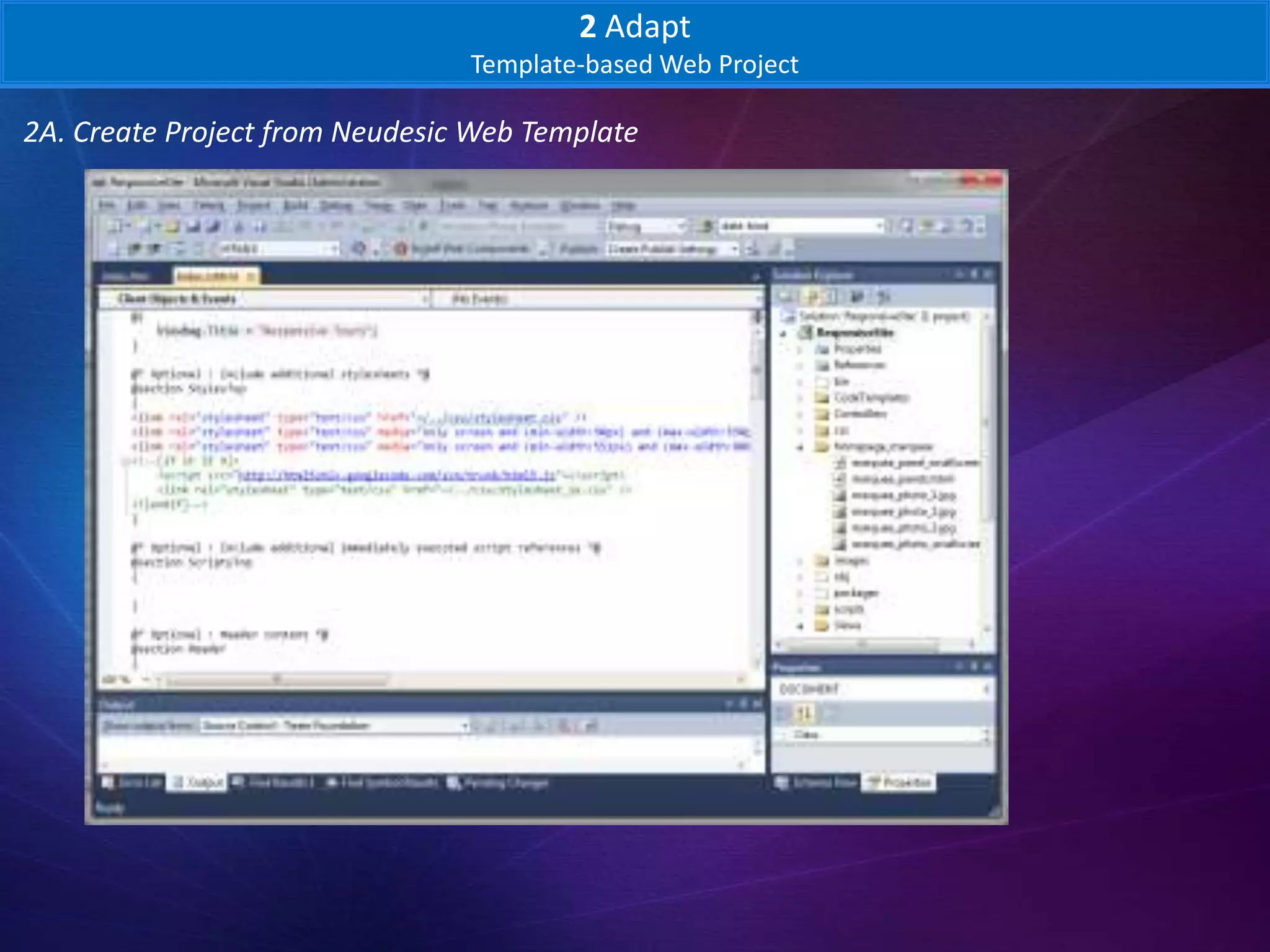Collapse the ResponsiveSite project node
Screen dimensions: 1270x952
[784, 333]
